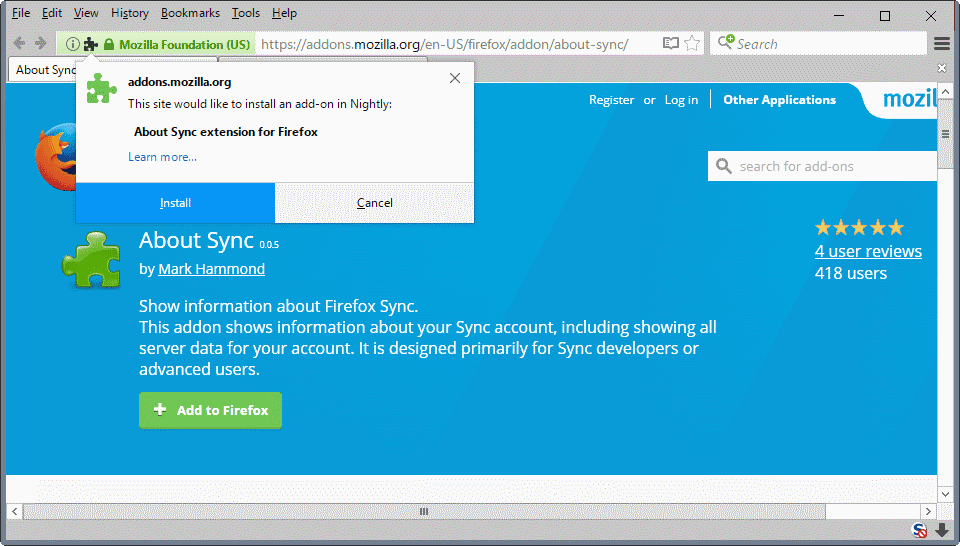Click the Log in link
Image resolution: width=960 pixels, height=546 pixels.
point(681,100)
